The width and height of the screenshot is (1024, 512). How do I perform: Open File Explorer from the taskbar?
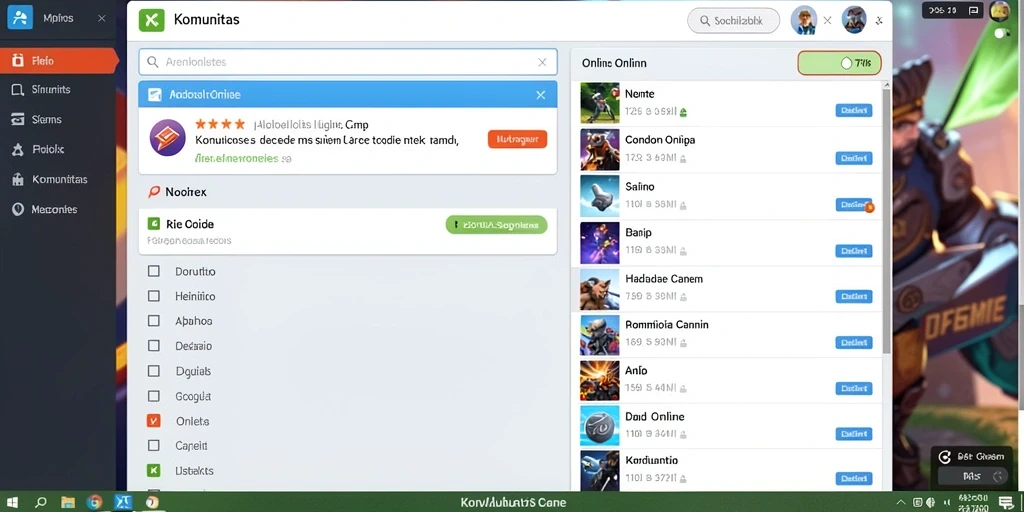68,502
